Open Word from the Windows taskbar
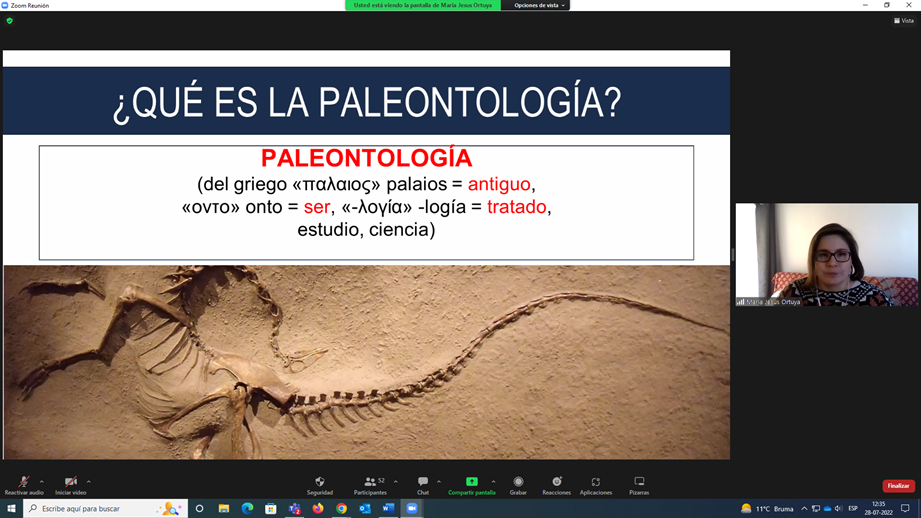The width and height of the screenshot is (921, 518). (x=388, y=509)
